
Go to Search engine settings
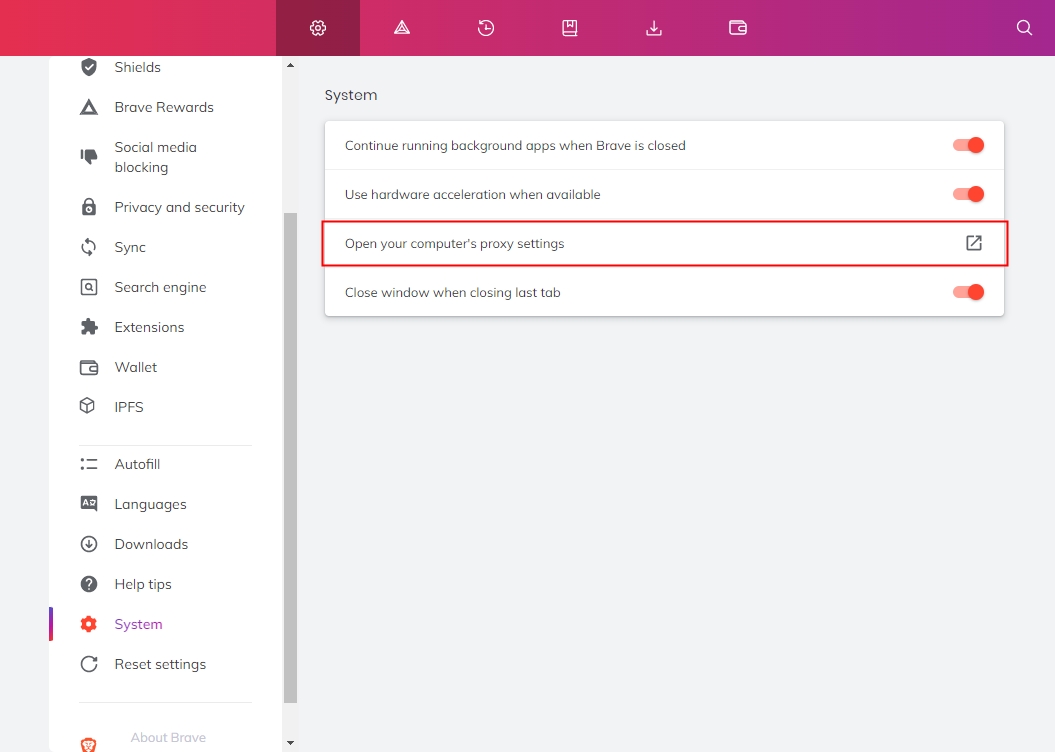point(160,287)
